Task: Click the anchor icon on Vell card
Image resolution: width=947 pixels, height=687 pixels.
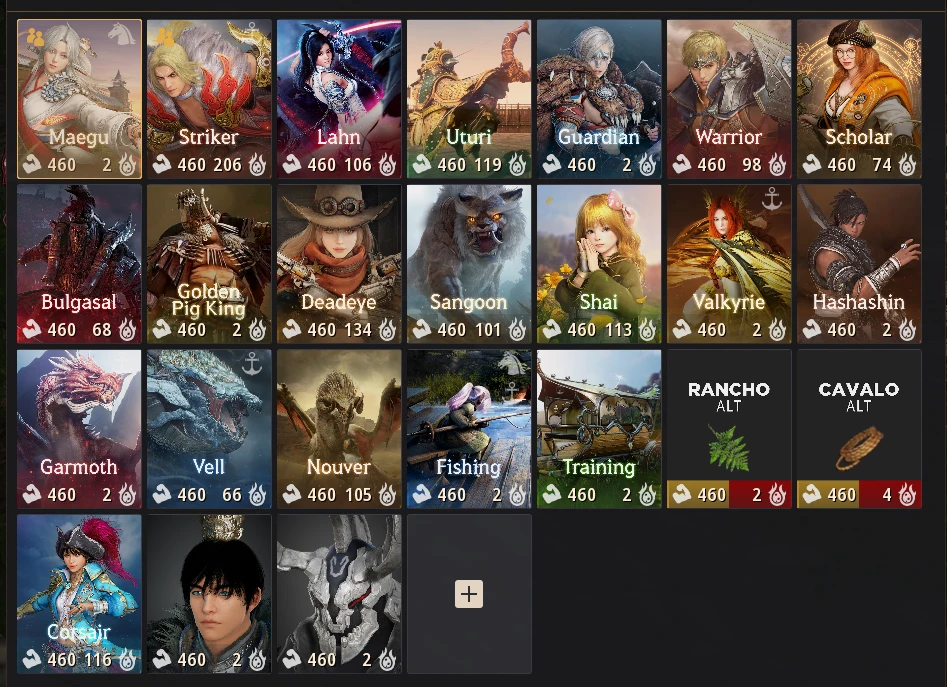Action: pyautogui.click(x=251, y=364)
